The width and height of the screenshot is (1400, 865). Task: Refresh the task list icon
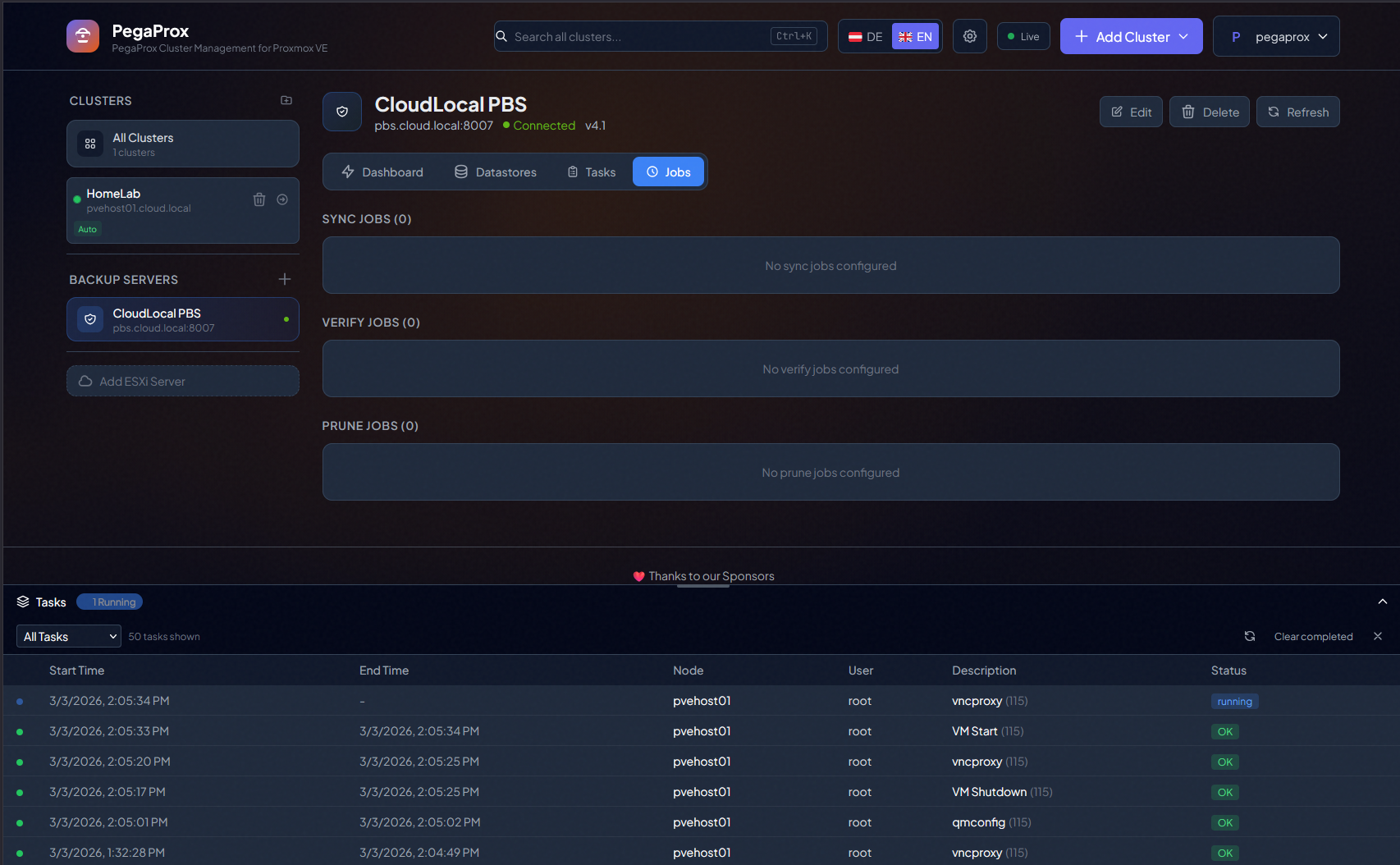(1250, 636)
